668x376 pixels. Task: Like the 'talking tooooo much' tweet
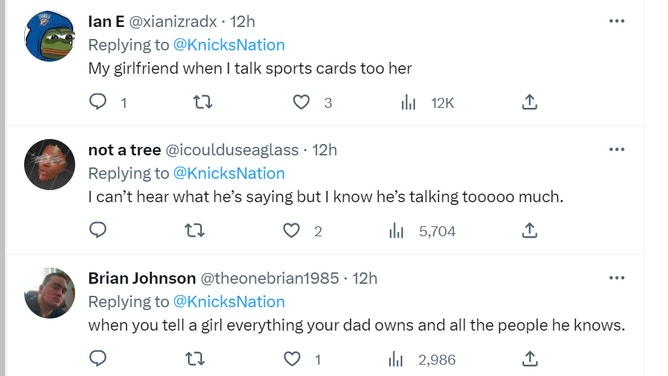291,230
